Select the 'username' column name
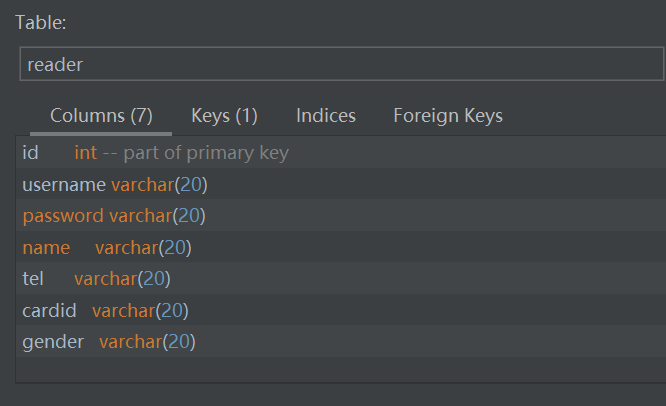The width and height of the screenshot is (666, 406). 64,184
